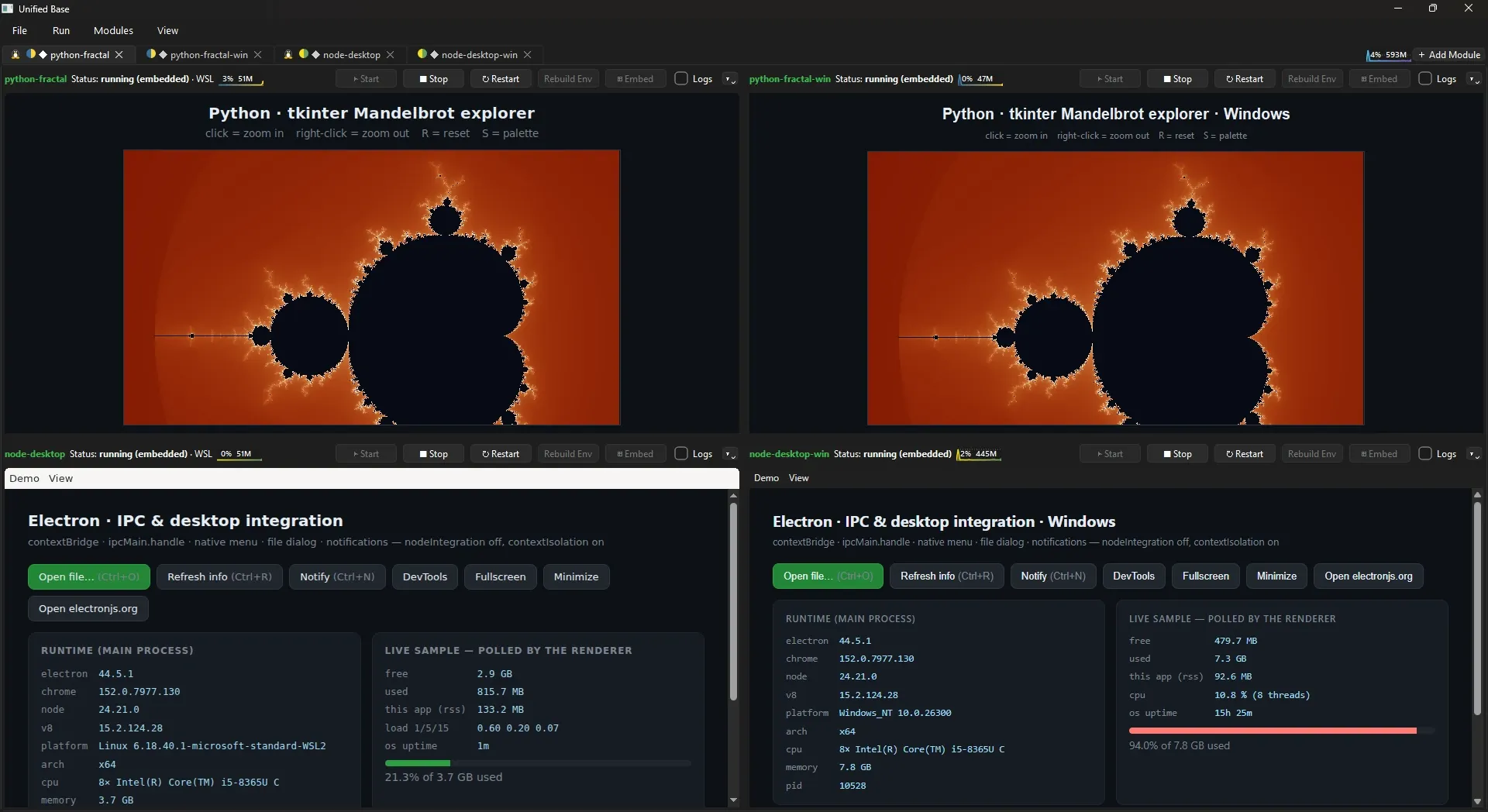Click Fullscreen in node-desktop panel

pos(501,577)
